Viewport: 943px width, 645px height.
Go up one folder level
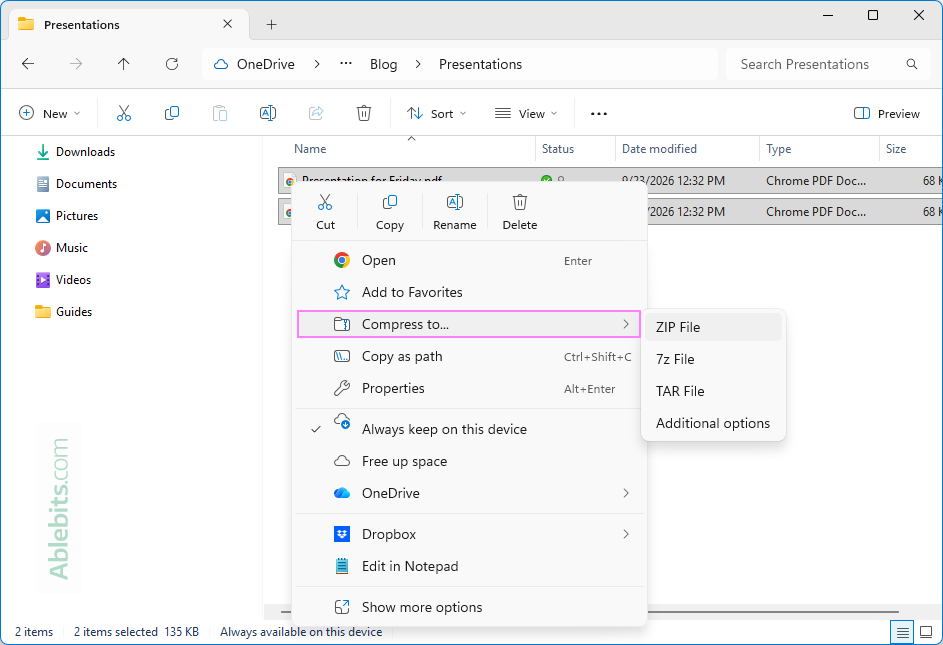click(x=123, y=64)
